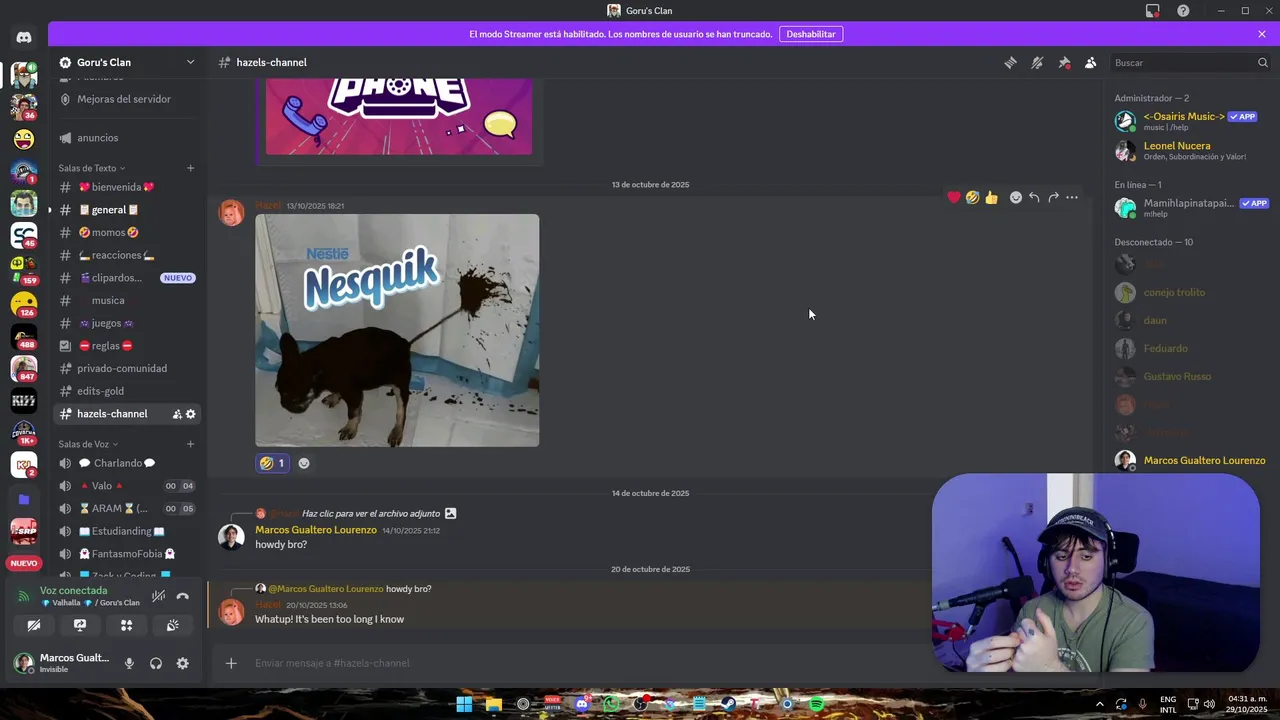
Task: Invite people to hazels-channel icon
Action: tap(176, 414)
